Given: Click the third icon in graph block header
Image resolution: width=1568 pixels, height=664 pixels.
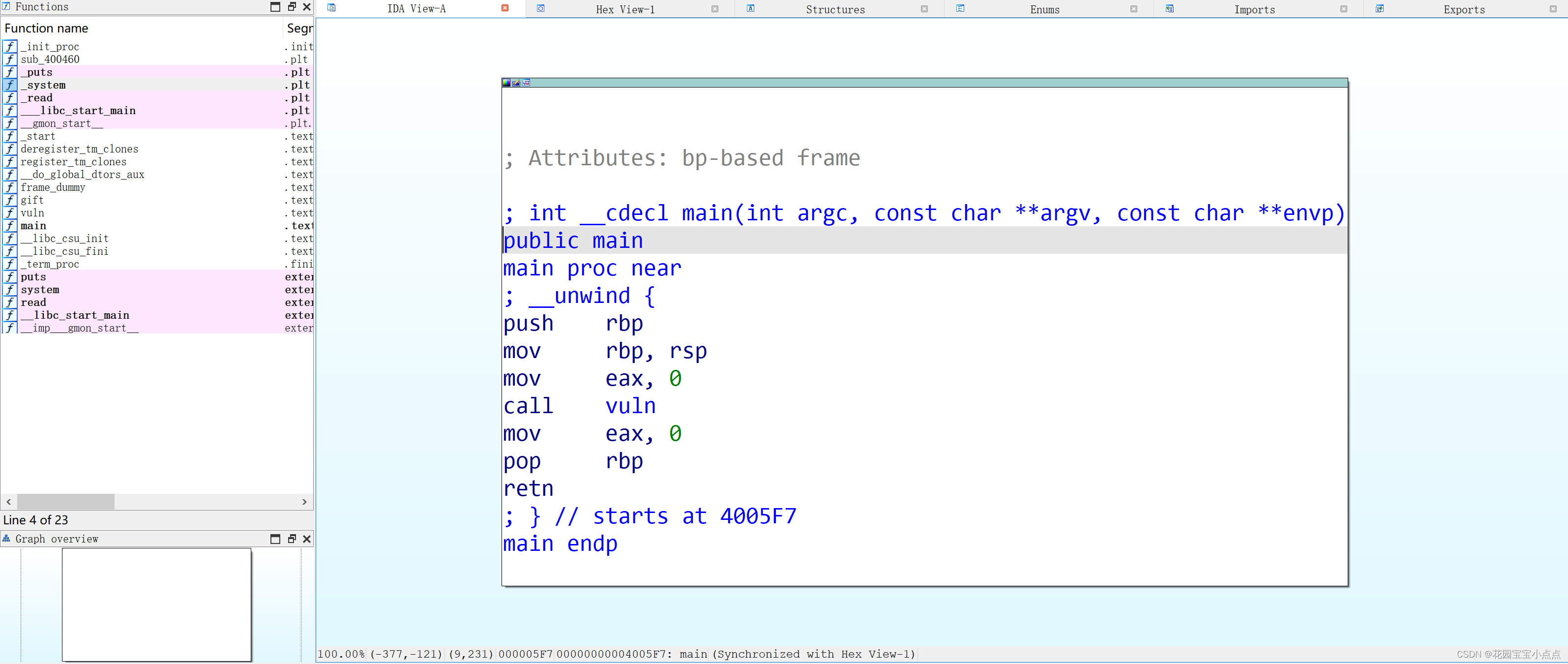Looking at the screenshot, I should point(526,83).
